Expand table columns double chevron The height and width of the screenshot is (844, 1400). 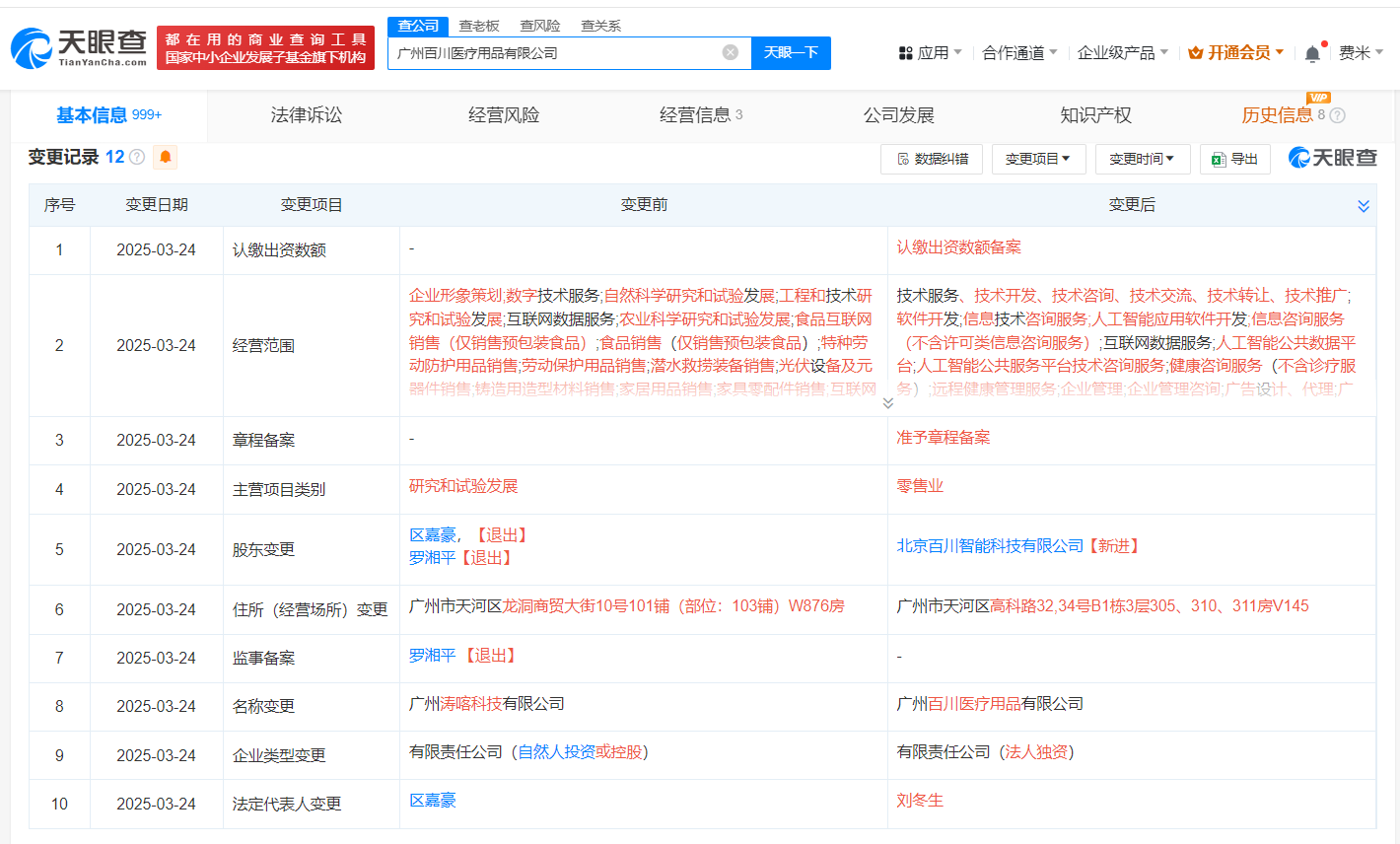click(1364, 206)
